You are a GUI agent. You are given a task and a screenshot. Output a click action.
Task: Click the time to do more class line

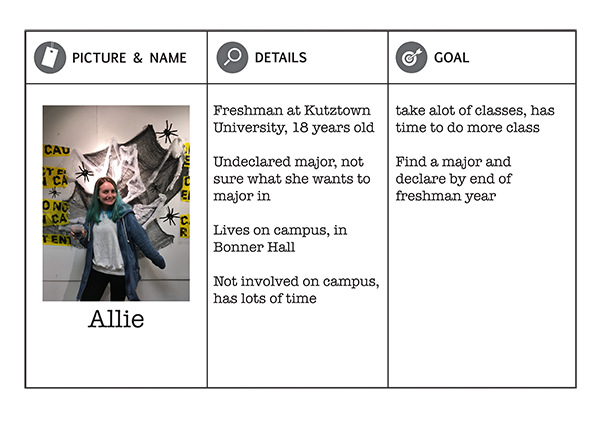coord(468,127)
